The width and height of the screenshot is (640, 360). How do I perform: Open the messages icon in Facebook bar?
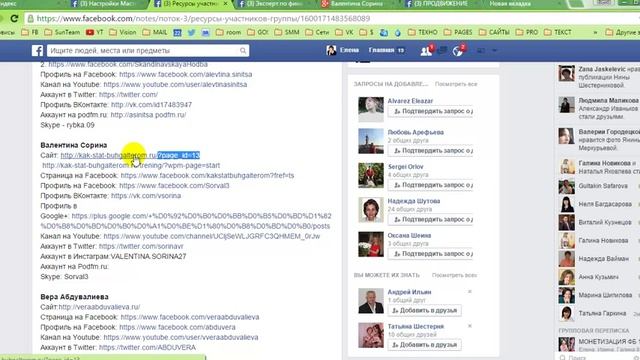[x=442, y=51]
